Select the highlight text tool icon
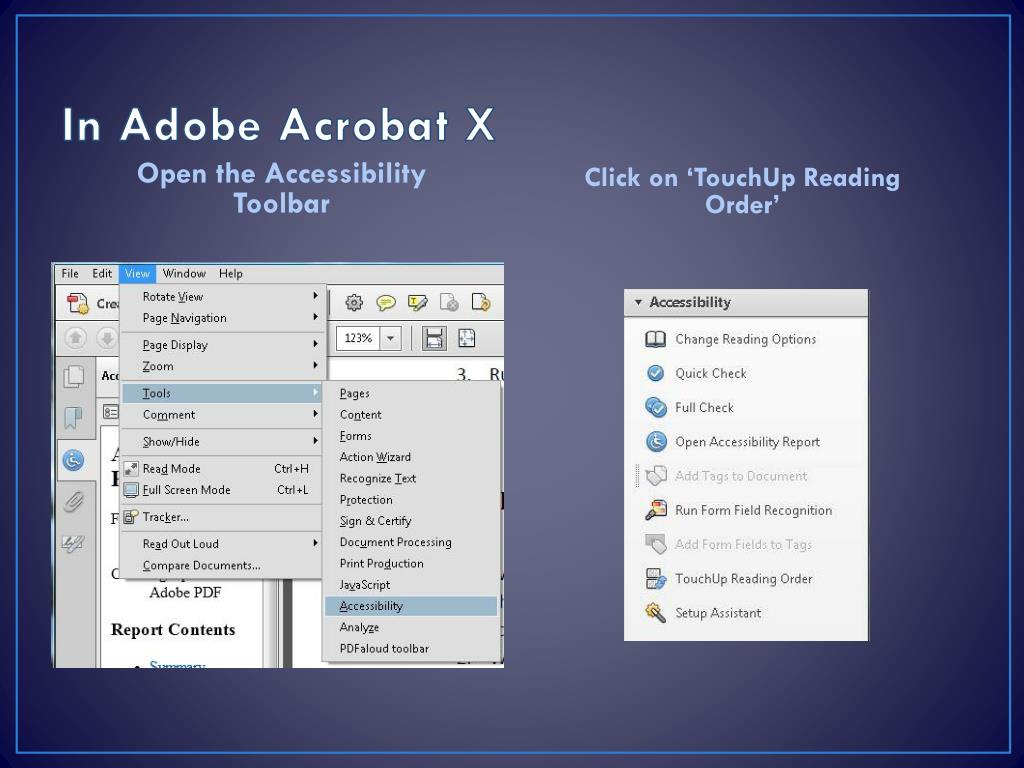1024x768 pixels. point(418,302)
